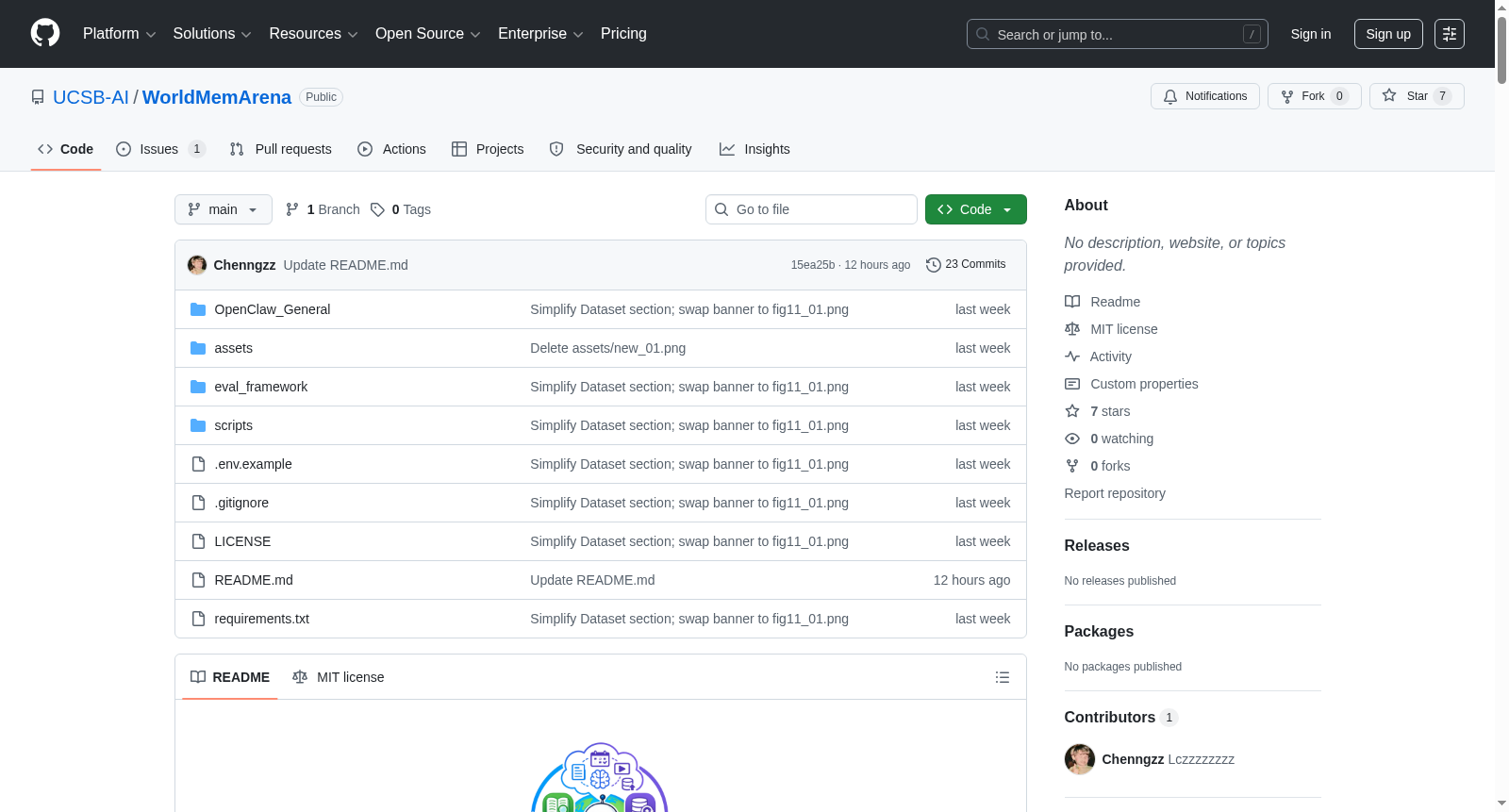Click the Sign up button
This screenshot has width=1509, height=812.
pyautogui.click(x=1388, y=34)
